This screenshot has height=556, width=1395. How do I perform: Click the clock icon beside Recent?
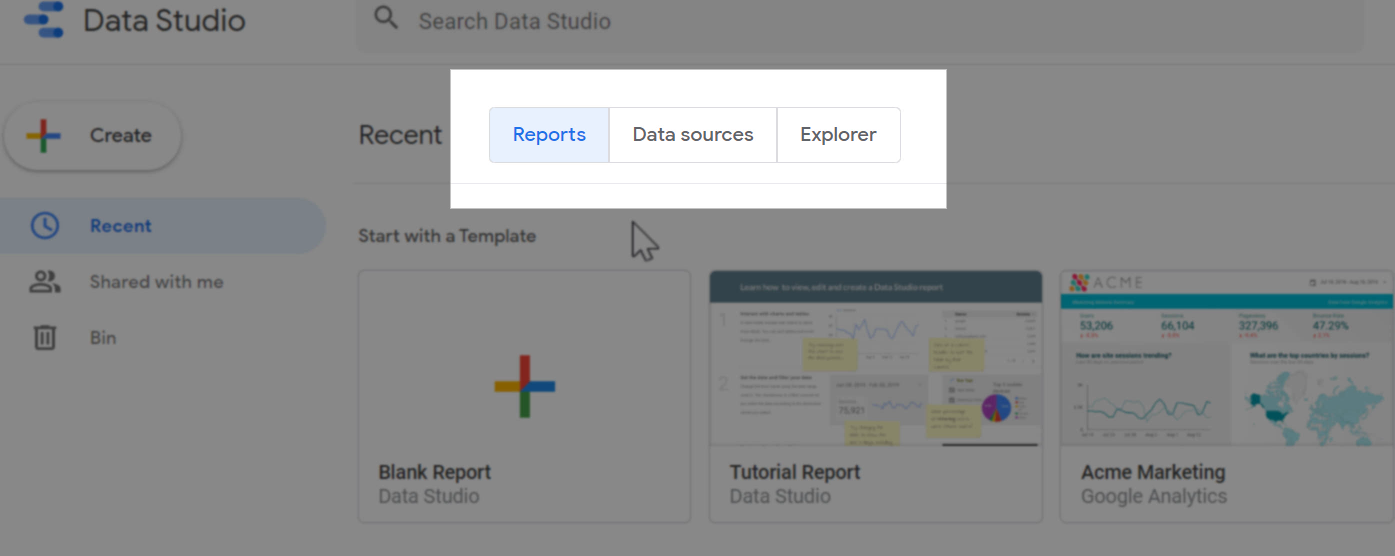pyautogui.click(x=45, y=226)
